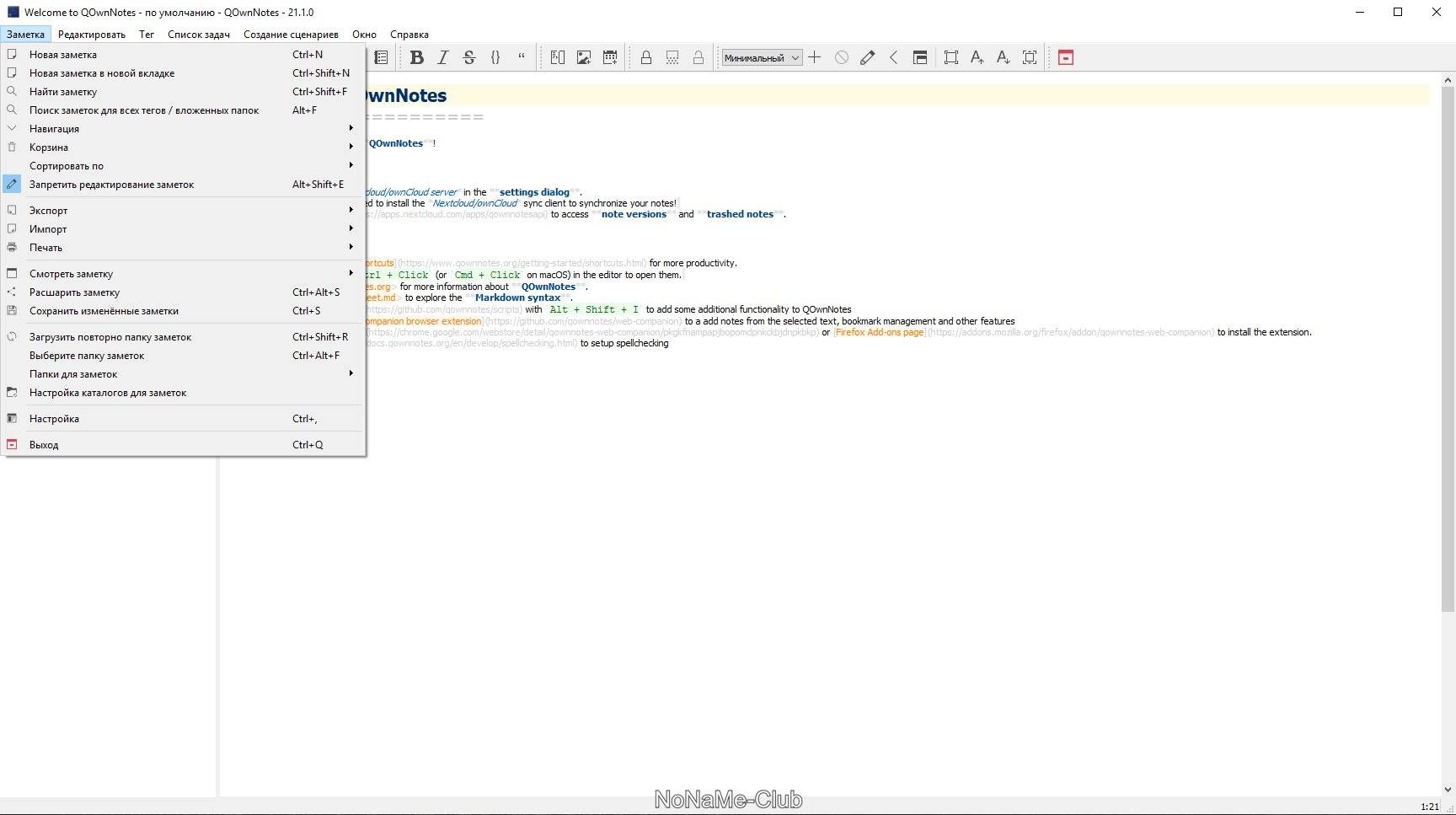This screenshot has width=1456, height=815.
Task: Click the red quit icon in the toolbar
Action: [1066, 57]
